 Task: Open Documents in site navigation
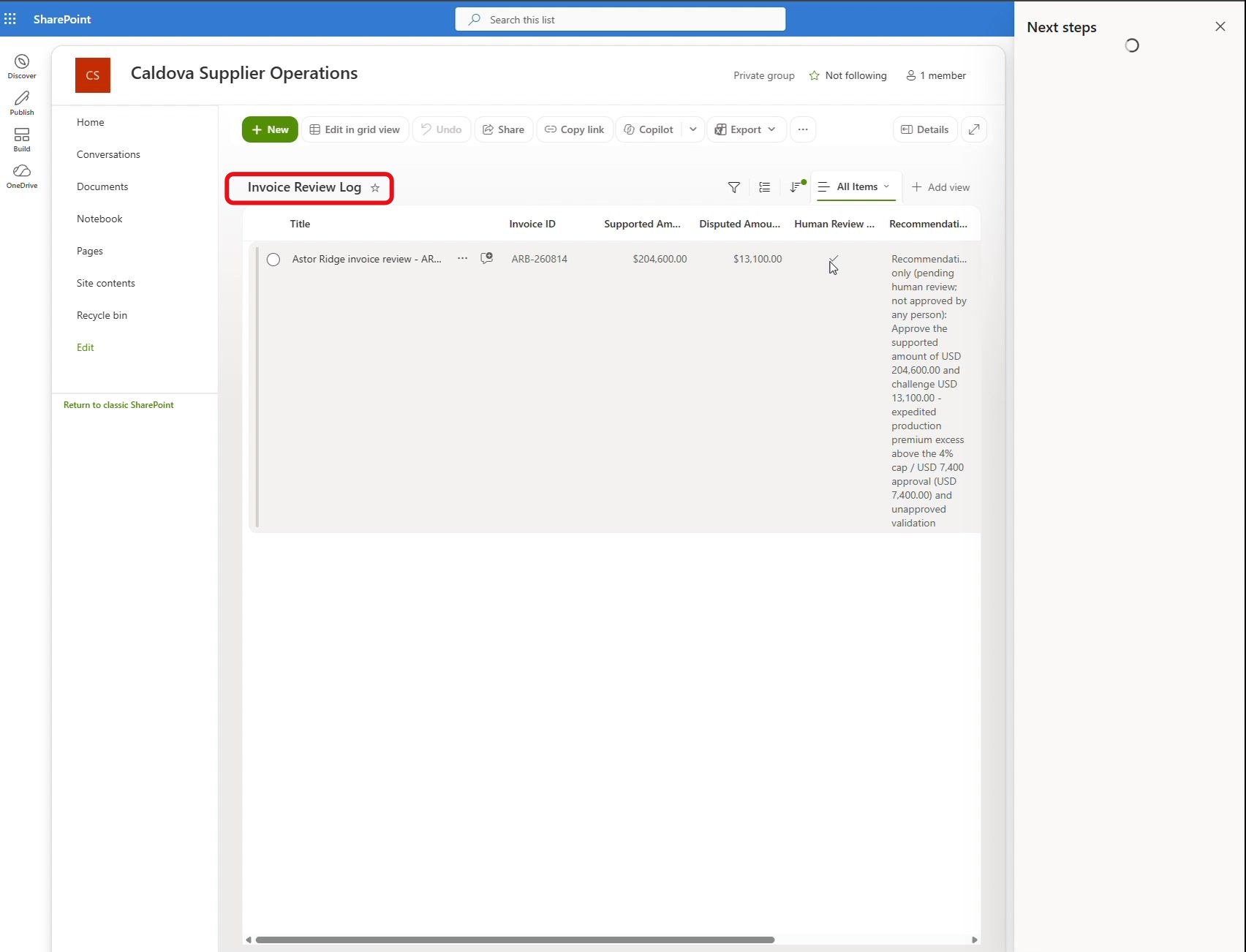(102, 186)
